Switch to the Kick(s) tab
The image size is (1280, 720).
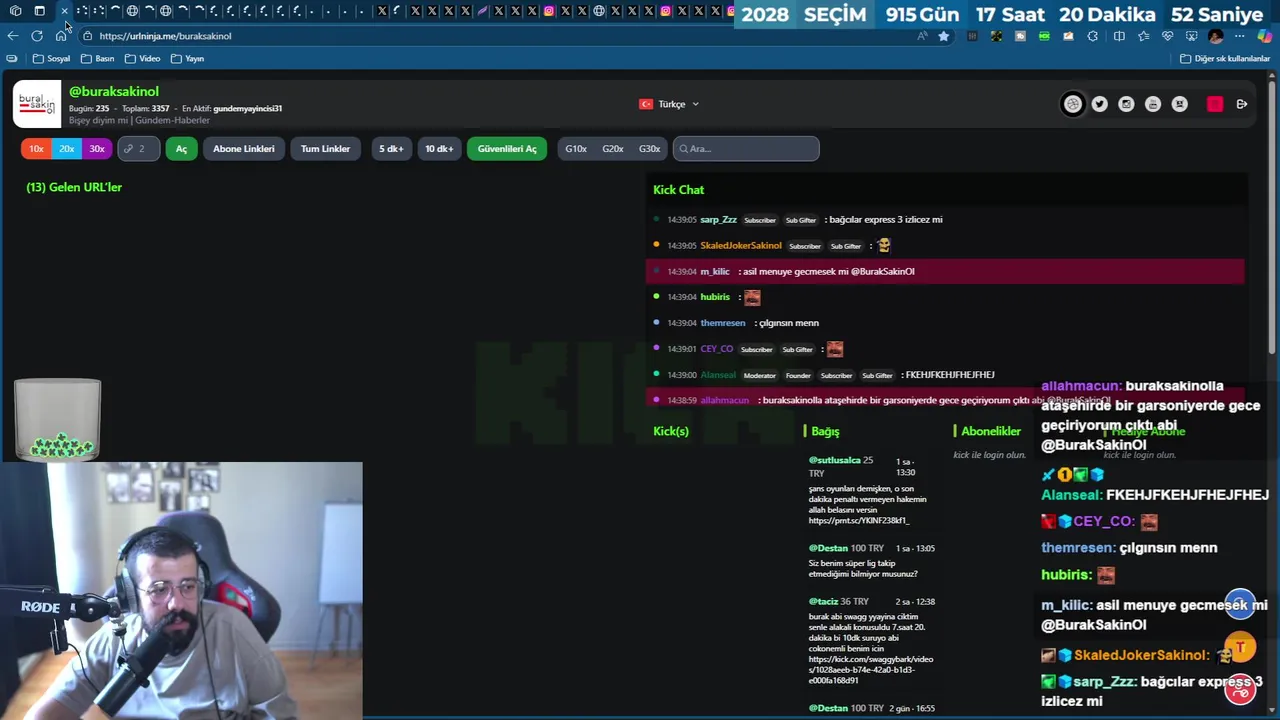pyautogui.click(x=671, y=431)
